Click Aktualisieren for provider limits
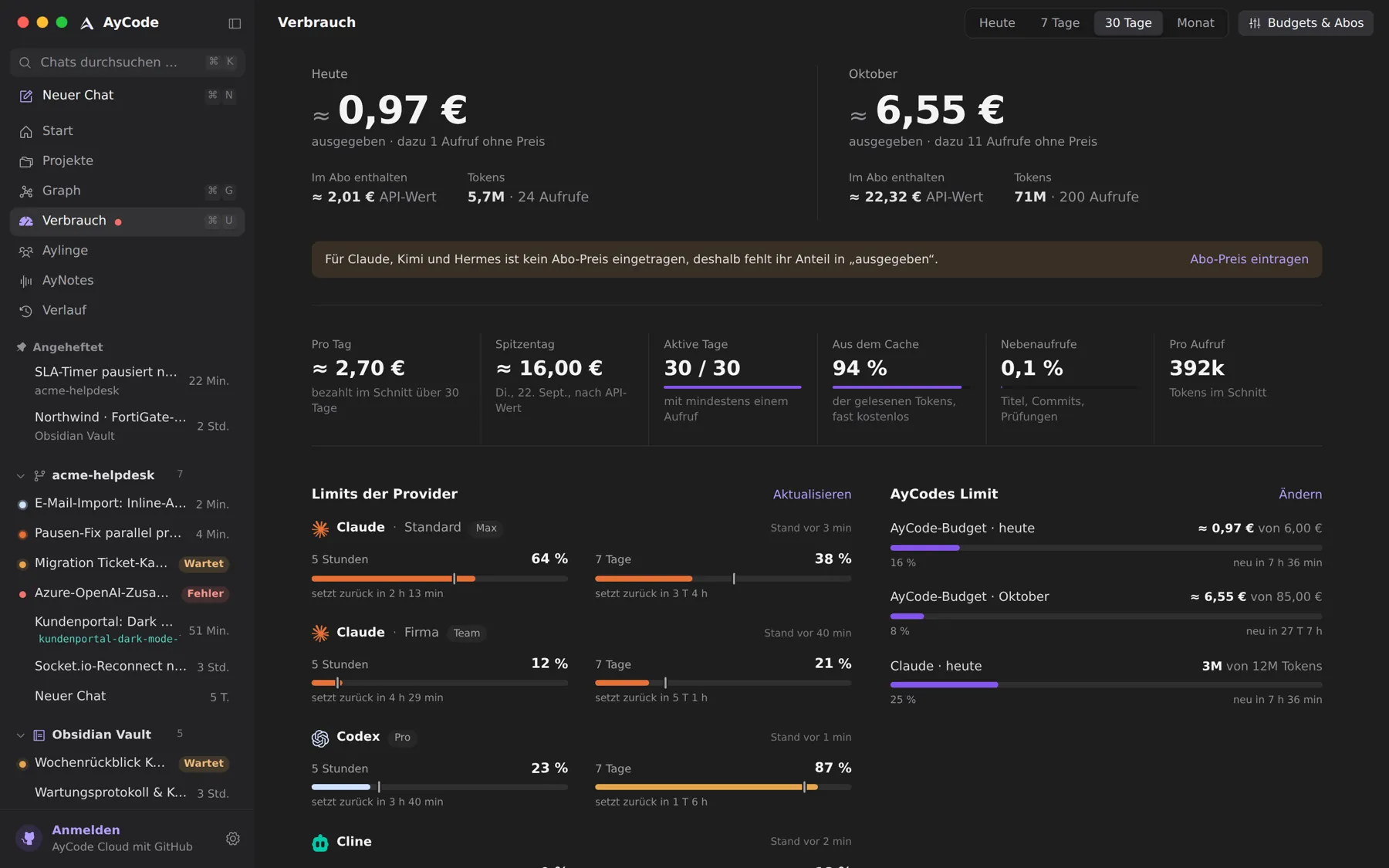Image resolution: width=1389 pixels, height=868 pixels. [812, 495]
